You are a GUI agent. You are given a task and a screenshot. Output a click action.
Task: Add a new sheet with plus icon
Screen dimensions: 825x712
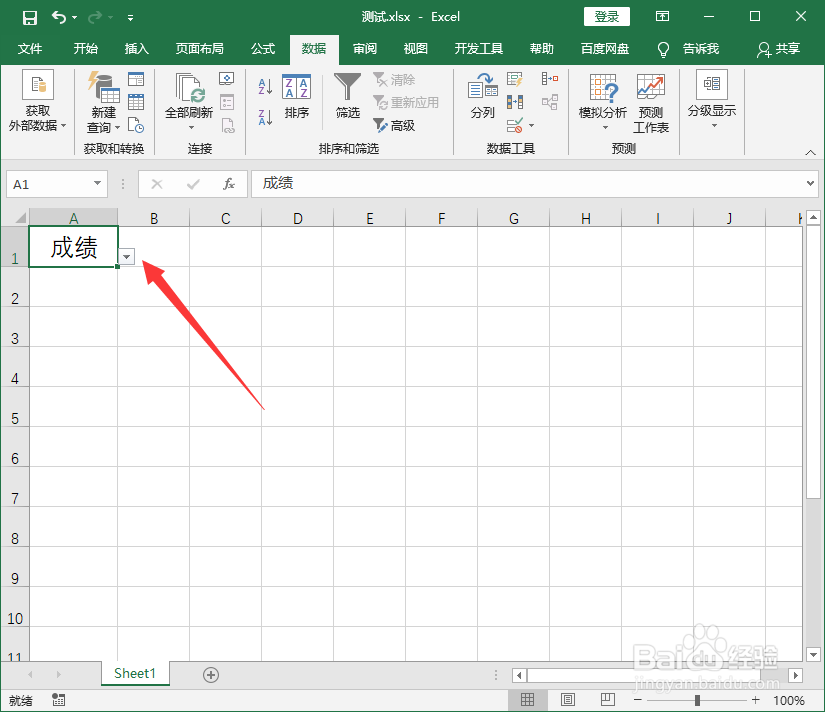click(x=211, y=675)
